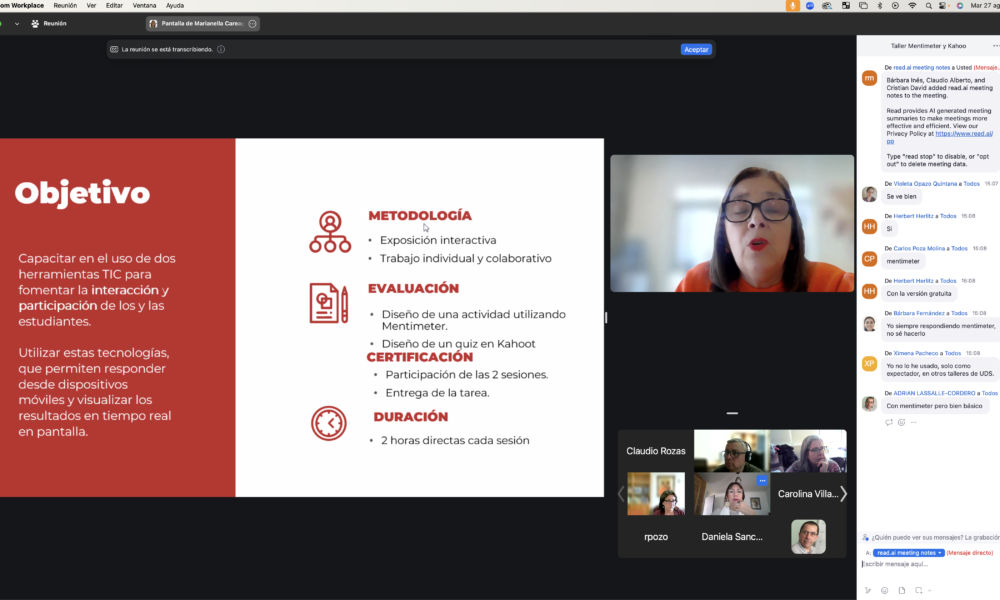Open the Reunión menu in menu bar
Image resolution: width=1000 pixels, height=600 pixels.
click(x=65, y=5)
